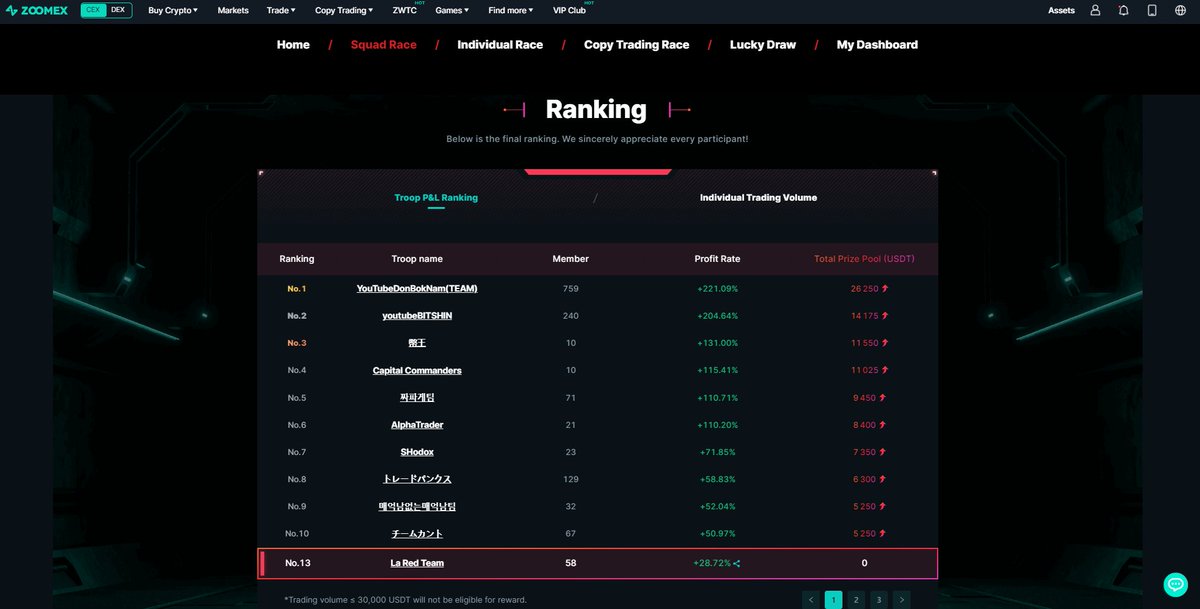Switch to Individual Trading Volume tab
This screenshot has width=1200, height=609.
point(758,198)
